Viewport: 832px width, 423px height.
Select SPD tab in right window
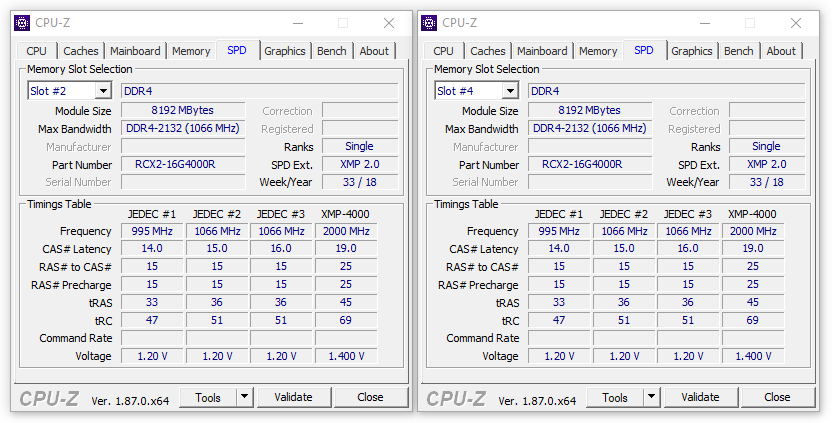click(x=644, y=50)
